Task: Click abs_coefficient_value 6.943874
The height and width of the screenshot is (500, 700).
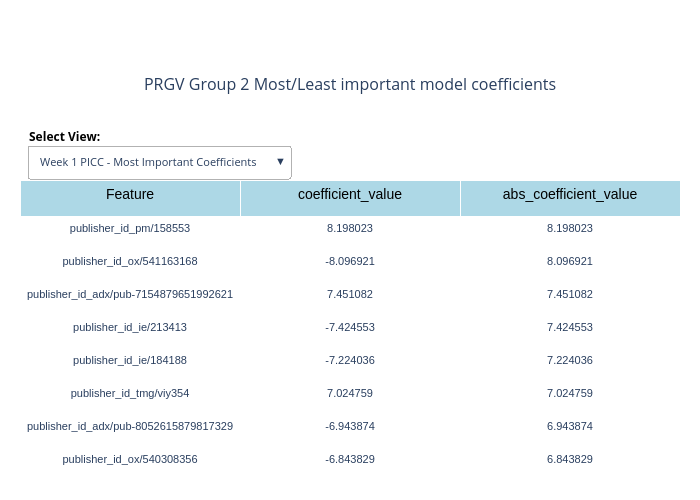Action: pyautogui.click(x=570, y=426)
